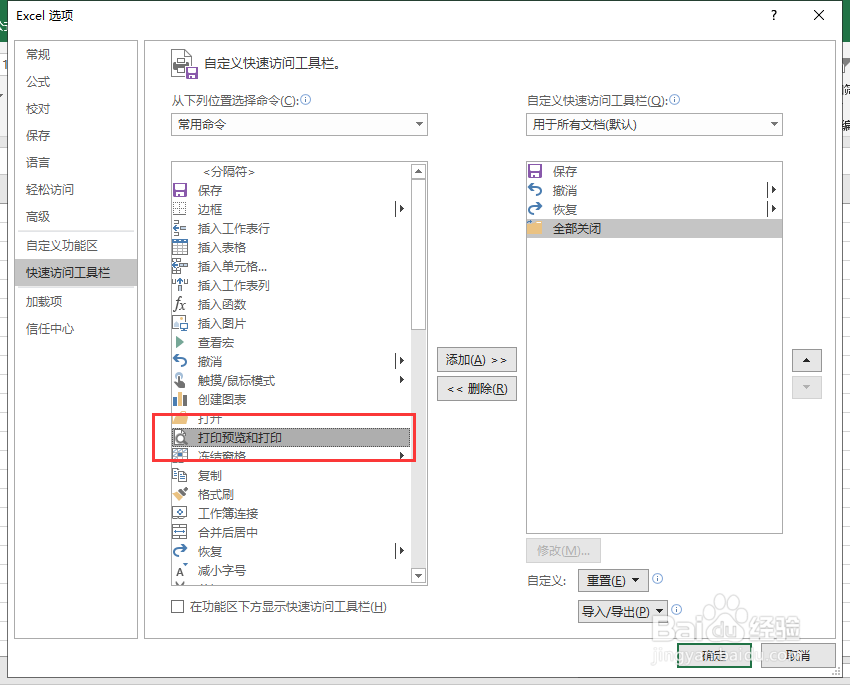Click the 取消 button
Screen dimensions: 850x685
click(x=798, y=656)
